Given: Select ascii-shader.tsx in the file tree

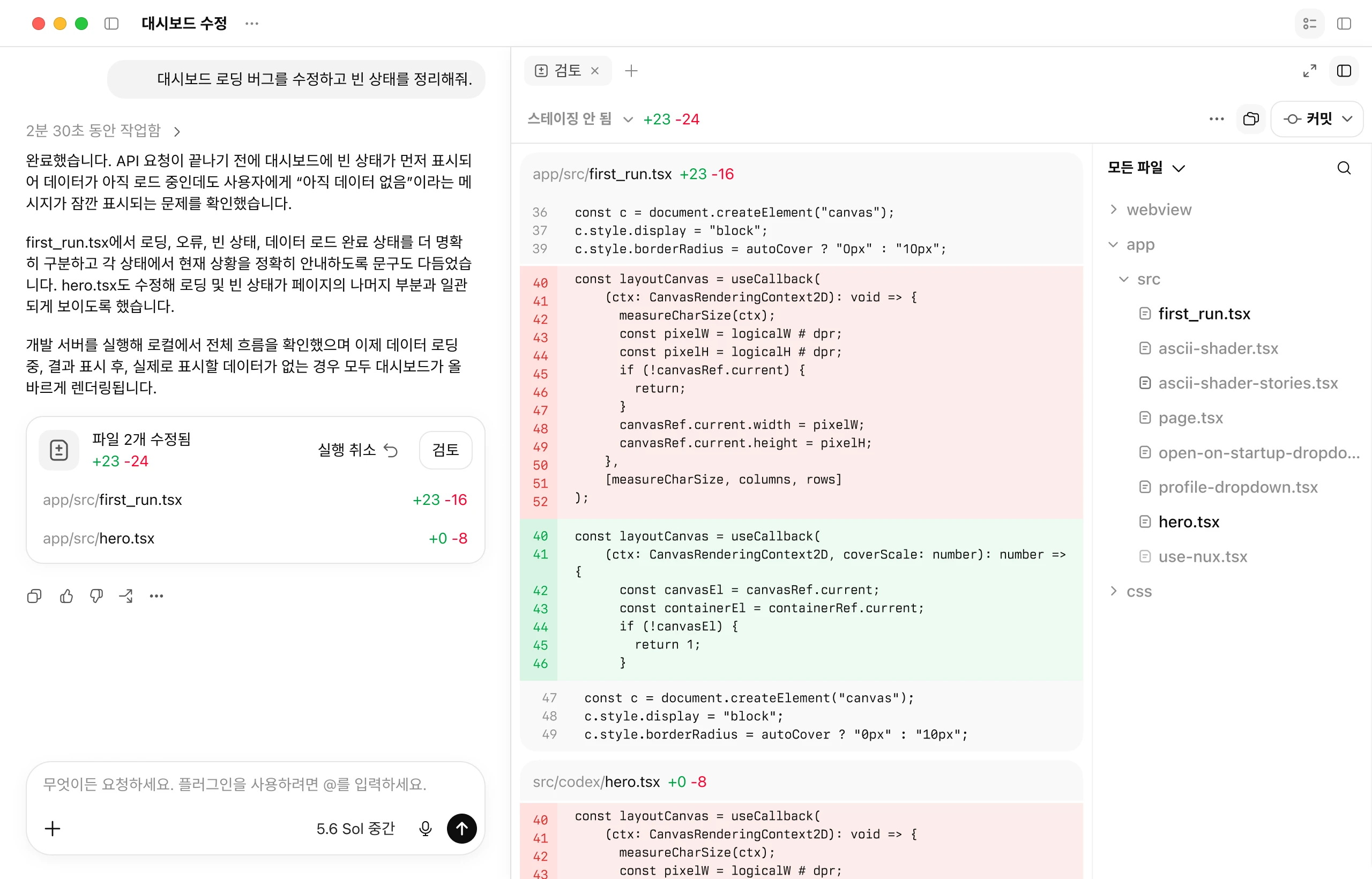Looking at the screenshot, I should pos(1218,348).
